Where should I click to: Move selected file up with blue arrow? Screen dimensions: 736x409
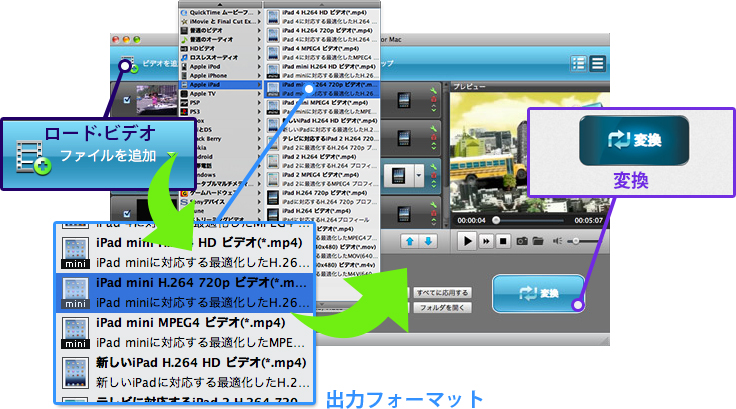coord(409,241)
